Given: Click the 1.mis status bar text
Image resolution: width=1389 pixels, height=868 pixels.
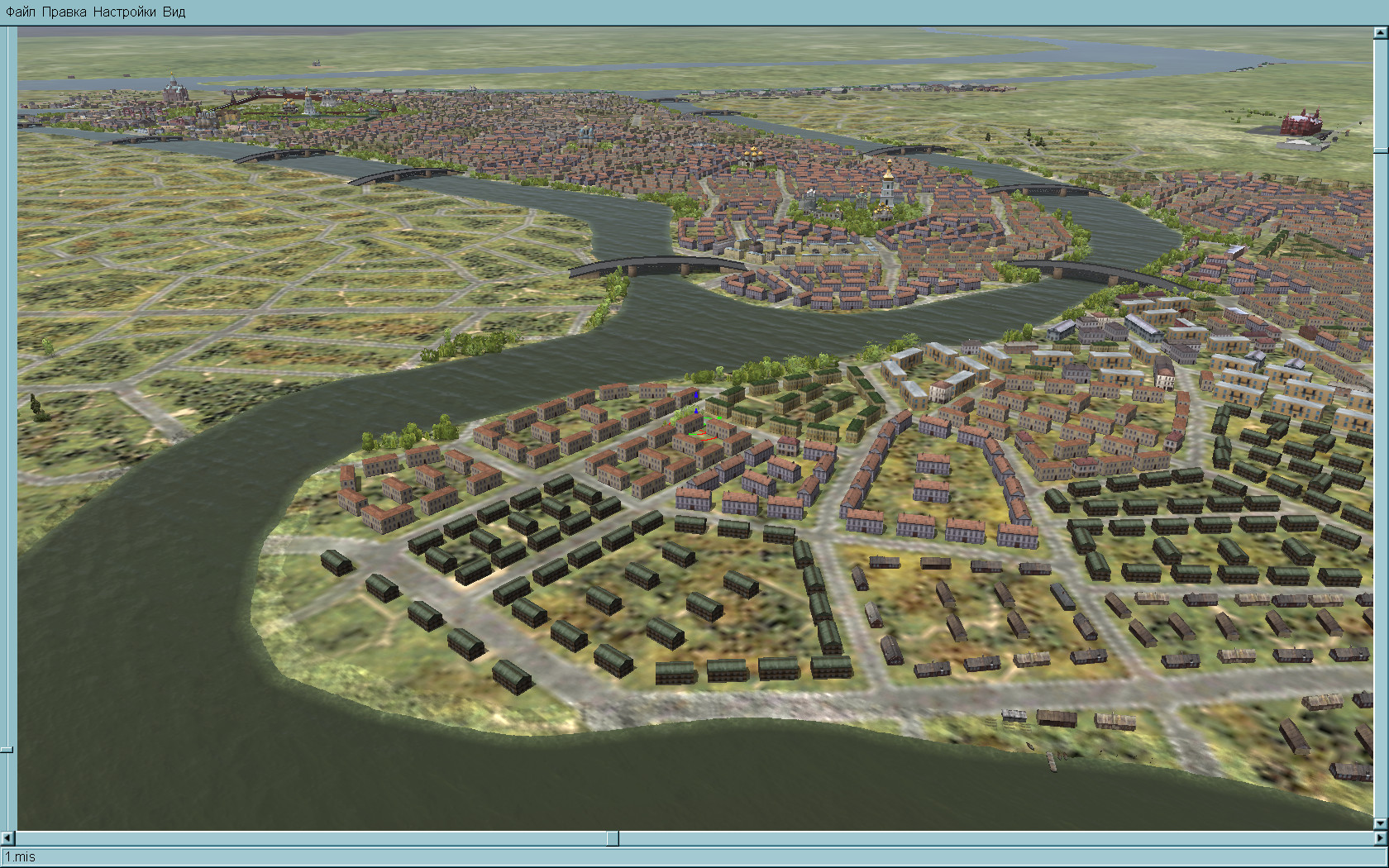Looking at the screenshot, I should [21, 857].
